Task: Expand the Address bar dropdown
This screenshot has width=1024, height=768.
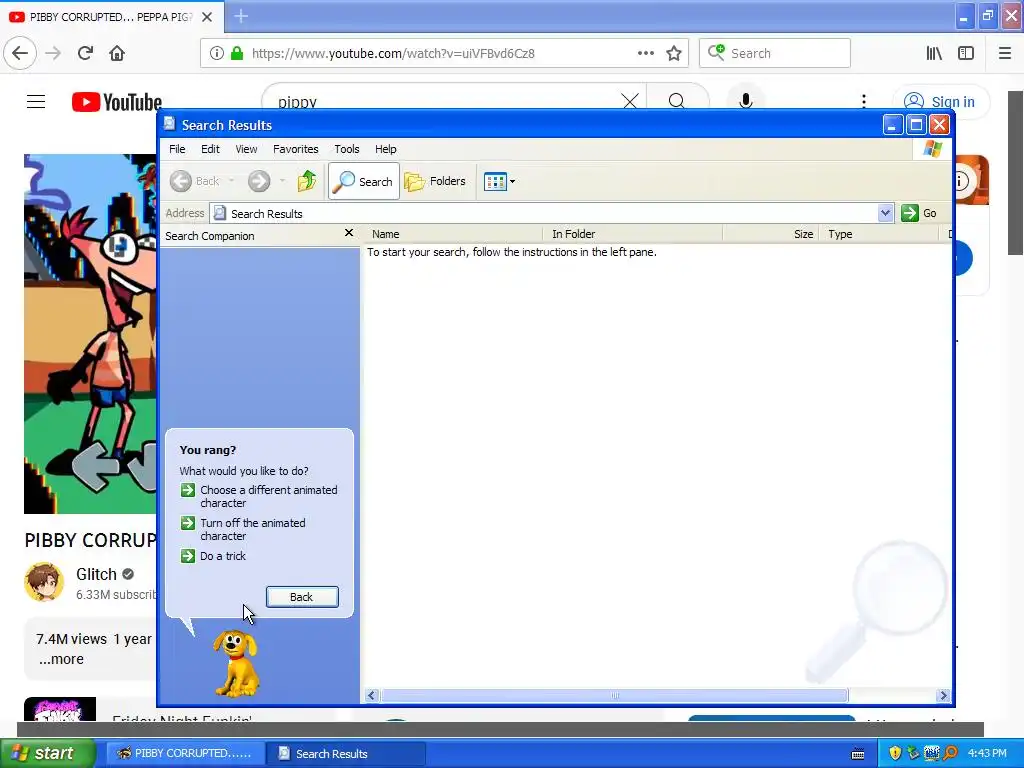Action: [885, 213]
